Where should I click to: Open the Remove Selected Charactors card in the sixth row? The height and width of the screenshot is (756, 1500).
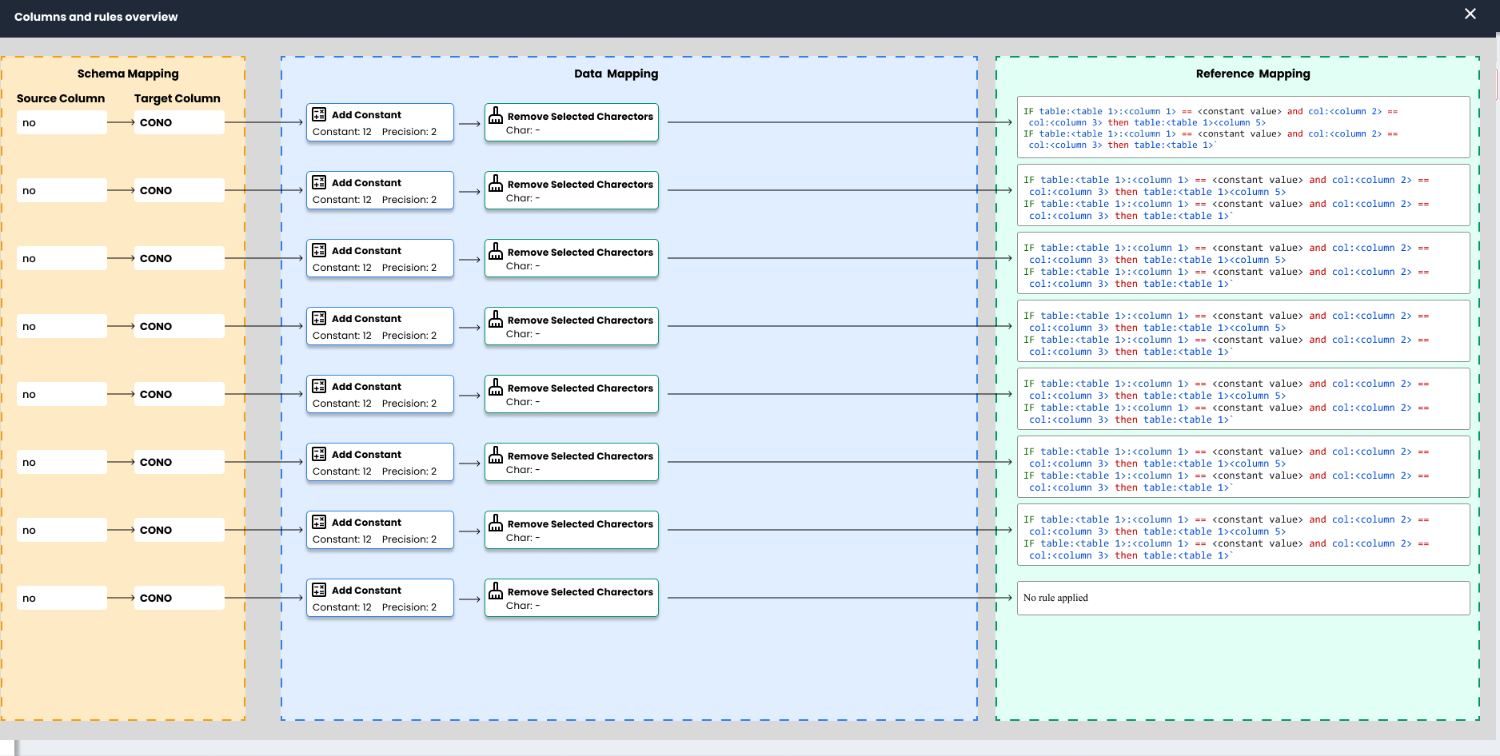pyautogui.click(x=572, y=462)
